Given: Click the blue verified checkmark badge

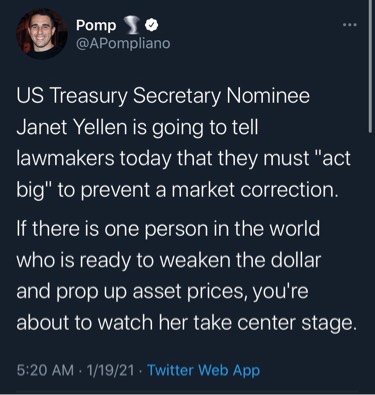Looking at the screenshot, I should 152,25.
